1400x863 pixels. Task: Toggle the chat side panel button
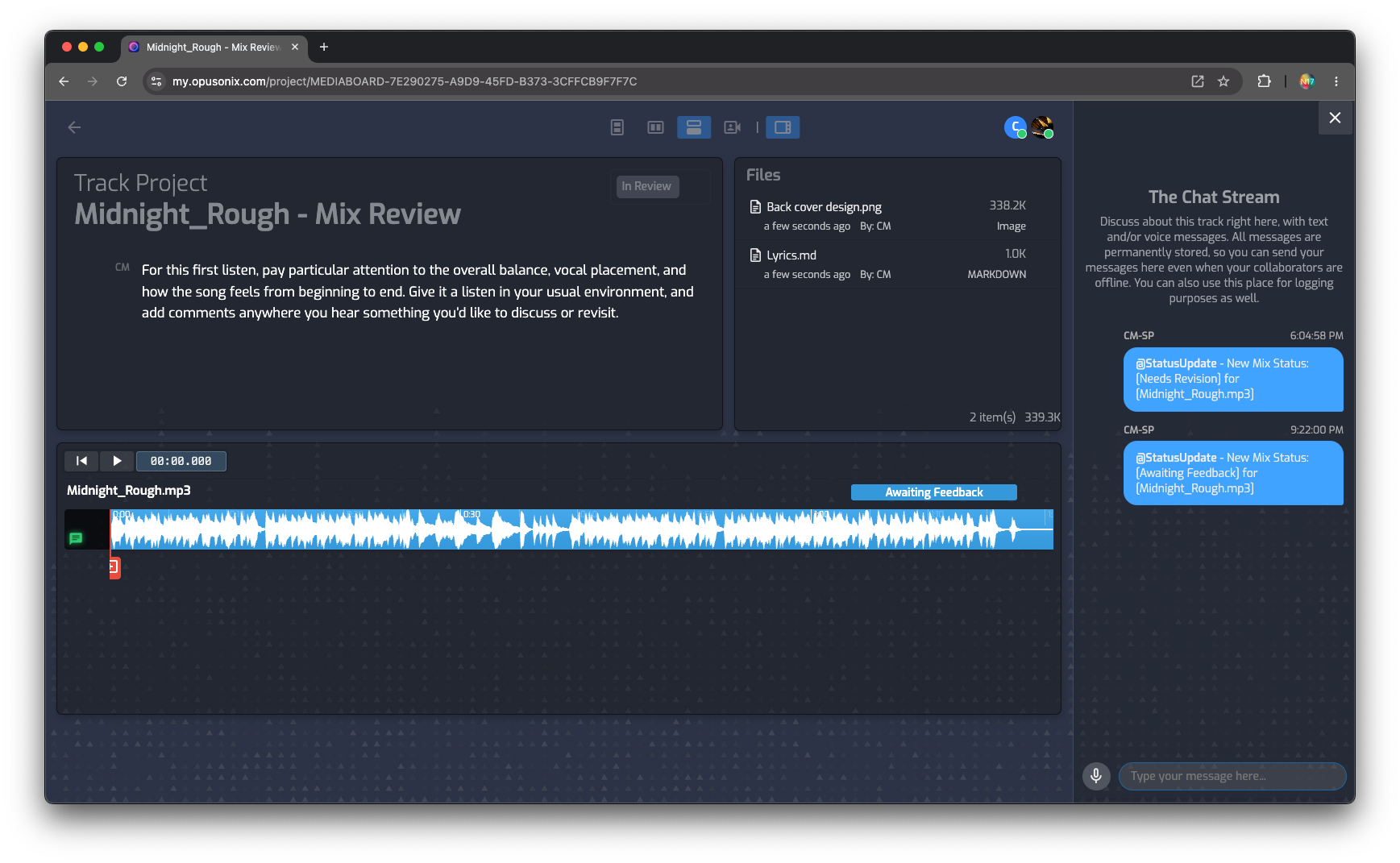click(783, 127)
